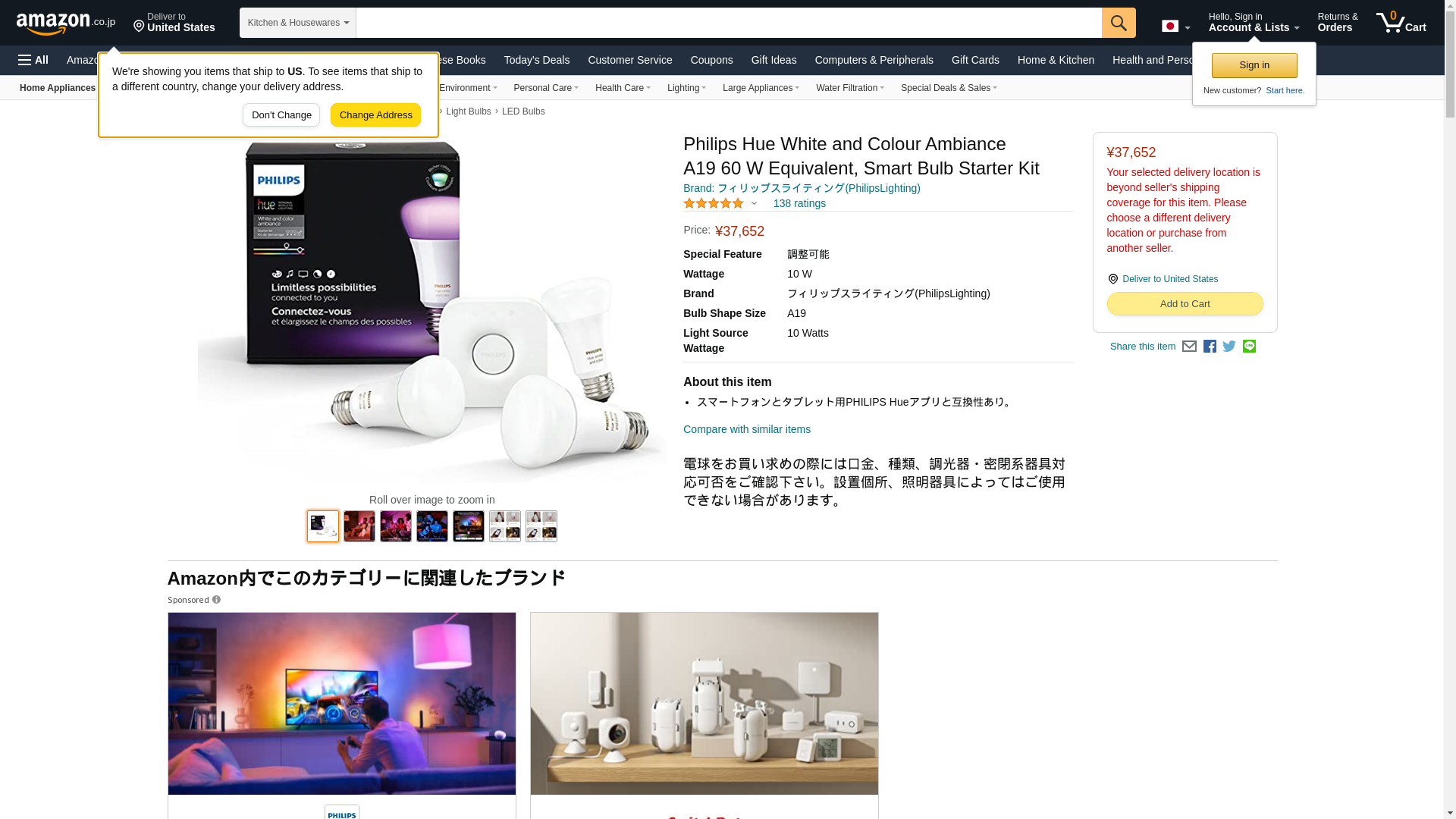
Task: Expand the Kitchen & Housewares search category
Action: (x=298, y=23)
